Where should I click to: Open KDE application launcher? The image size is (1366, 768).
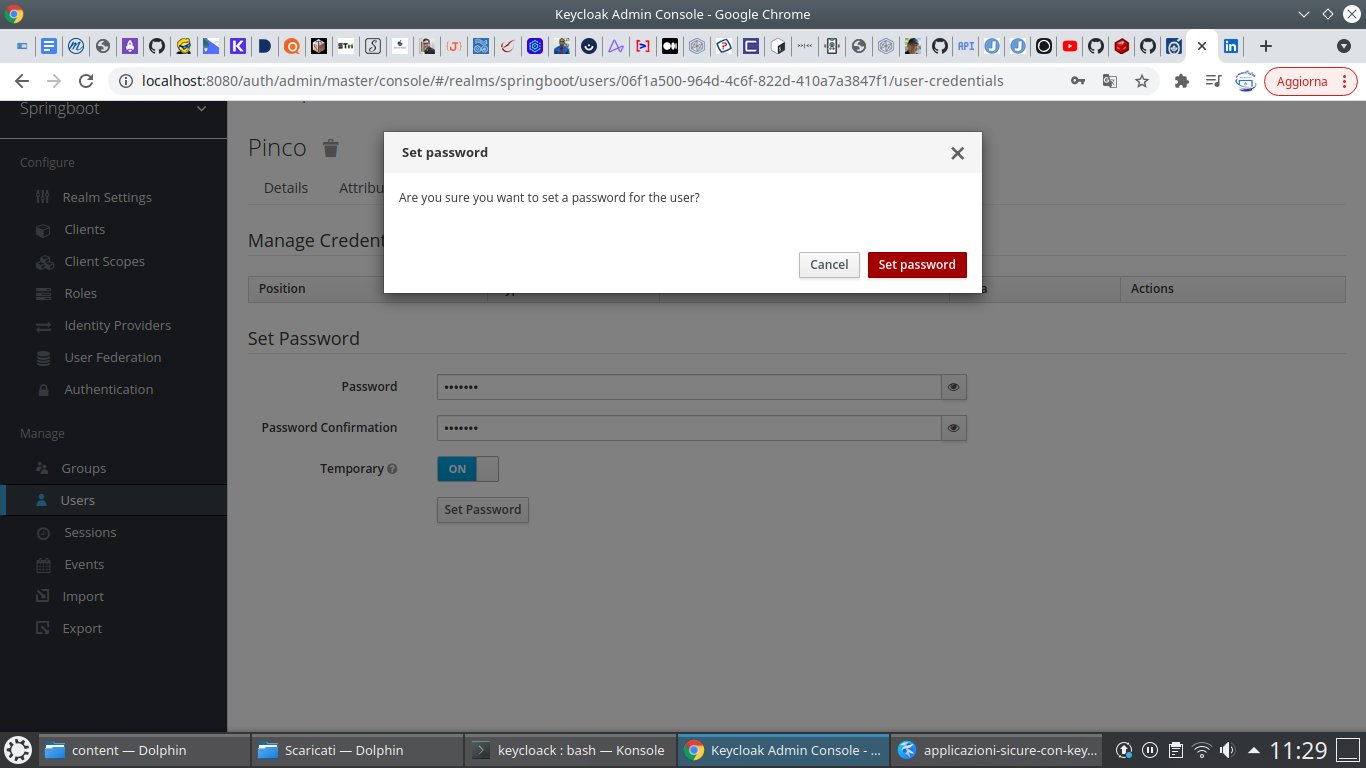18,750
